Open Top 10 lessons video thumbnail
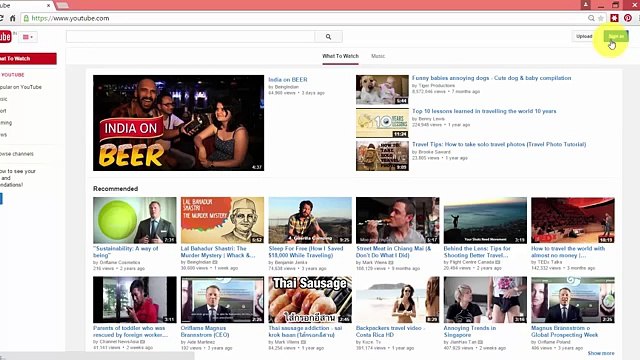This screenshot has height=360, width=640. coord(382,123)
